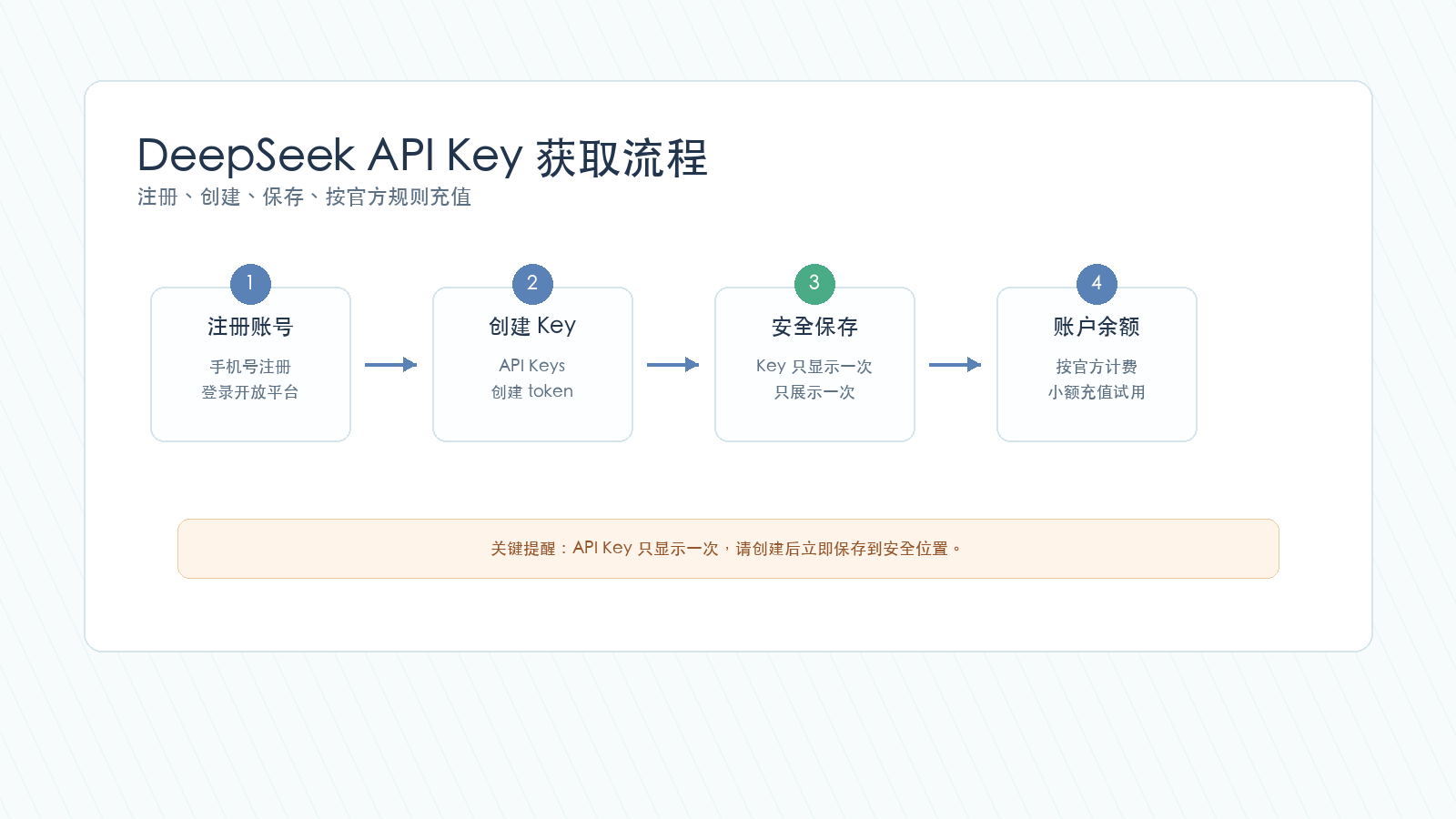
Task: Click the "手机号注册" line
Action: 250,367
